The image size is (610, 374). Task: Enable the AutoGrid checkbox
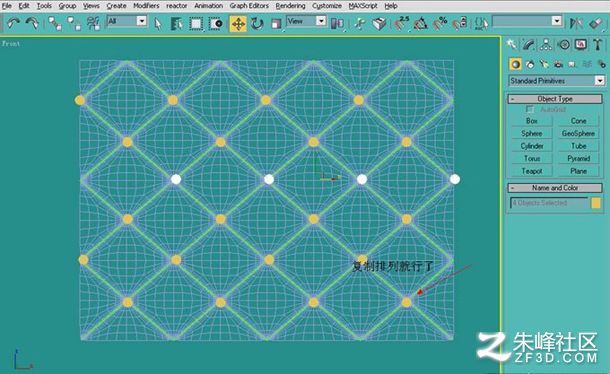pos(530,109)
